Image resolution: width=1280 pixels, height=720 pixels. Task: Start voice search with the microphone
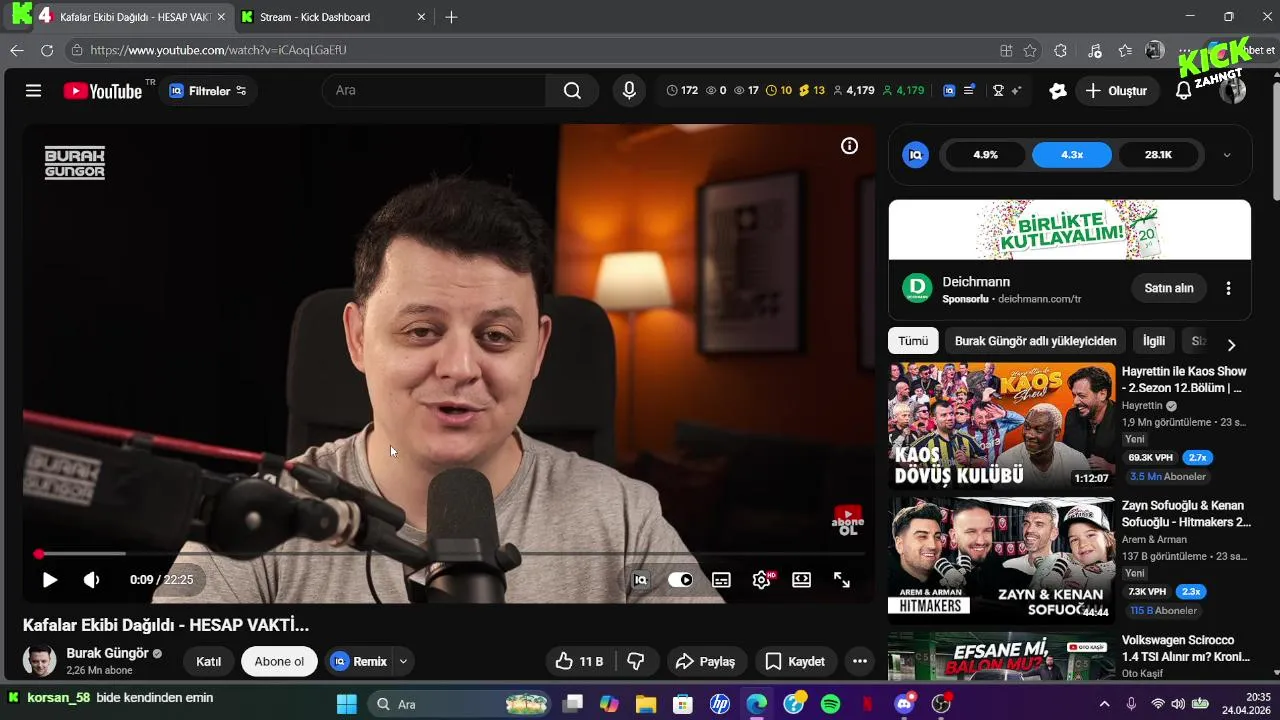coord(629,91)
